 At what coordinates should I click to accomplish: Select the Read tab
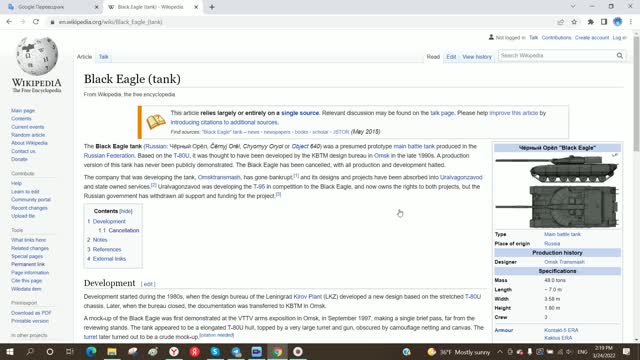(x=433, y=57)
